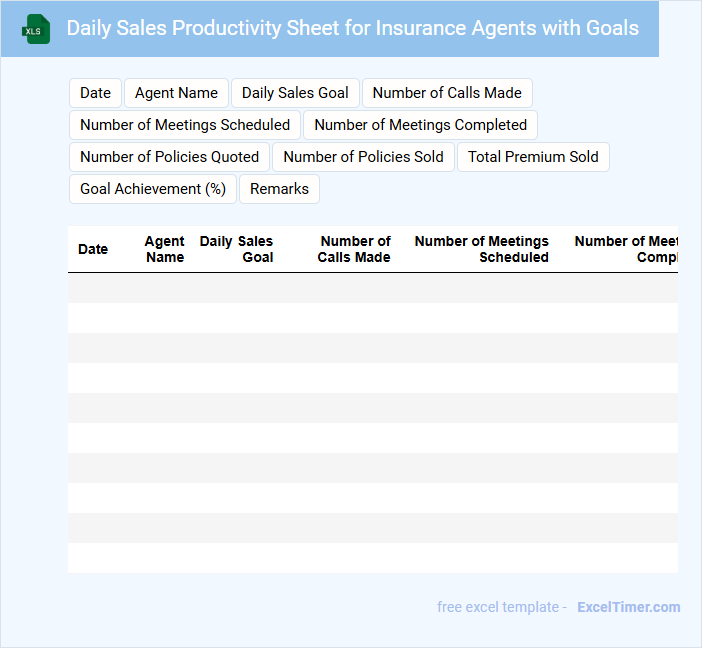Select the Agent Name tag
Screen dimensions: 702x648
point(176,93)
